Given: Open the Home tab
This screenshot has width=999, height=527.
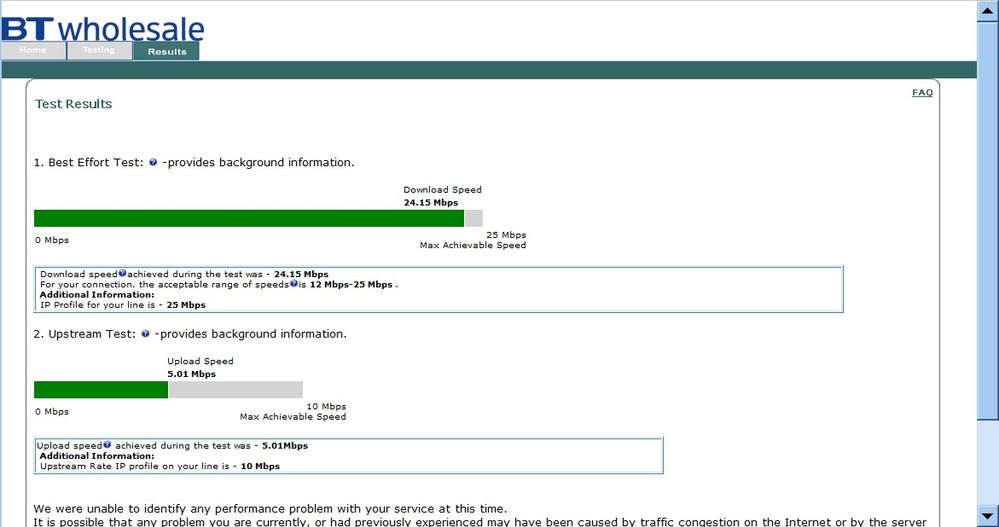Looking at the screenshot, I should tap(33, 50).
